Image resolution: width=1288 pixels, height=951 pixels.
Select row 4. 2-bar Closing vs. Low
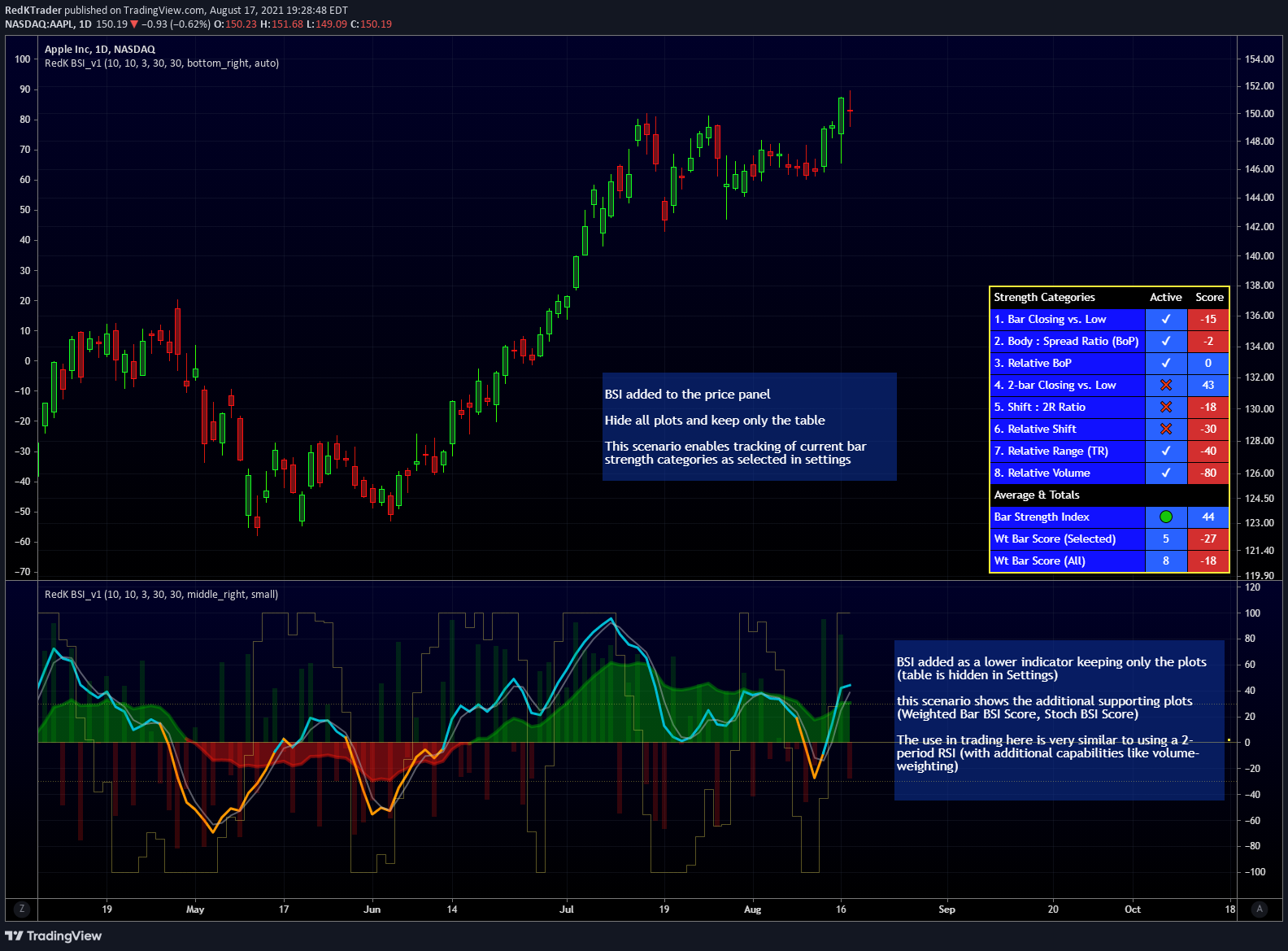point(1068,385)
